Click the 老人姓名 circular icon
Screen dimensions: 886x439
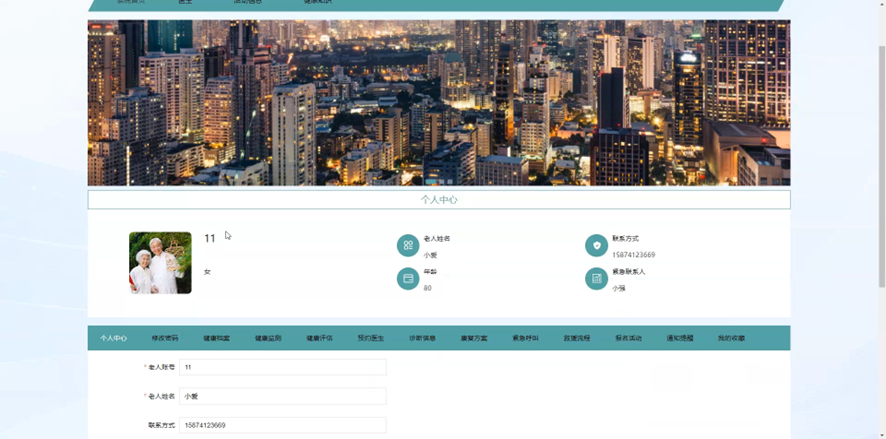click(x=408, y=246)
